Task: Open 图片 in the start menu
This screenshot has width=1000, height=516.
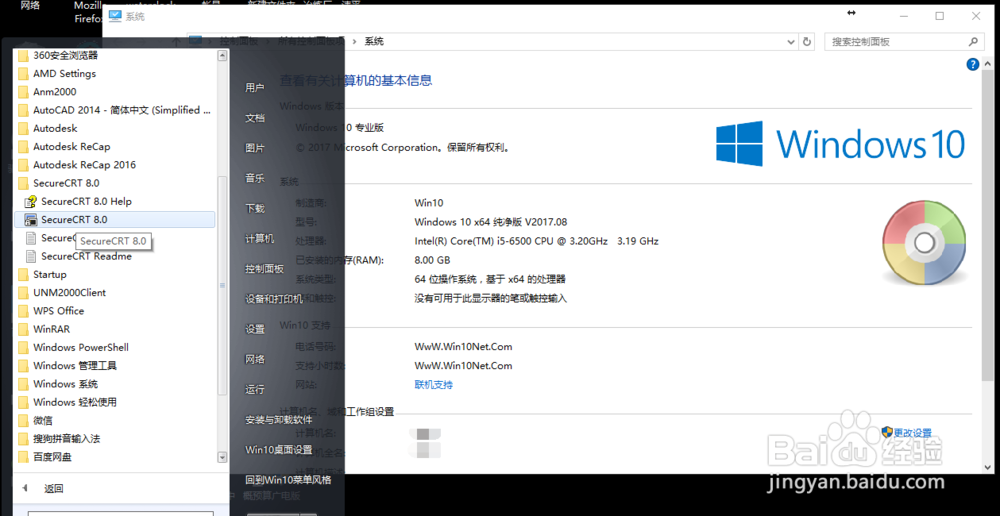Action: (x=254, y=148)
